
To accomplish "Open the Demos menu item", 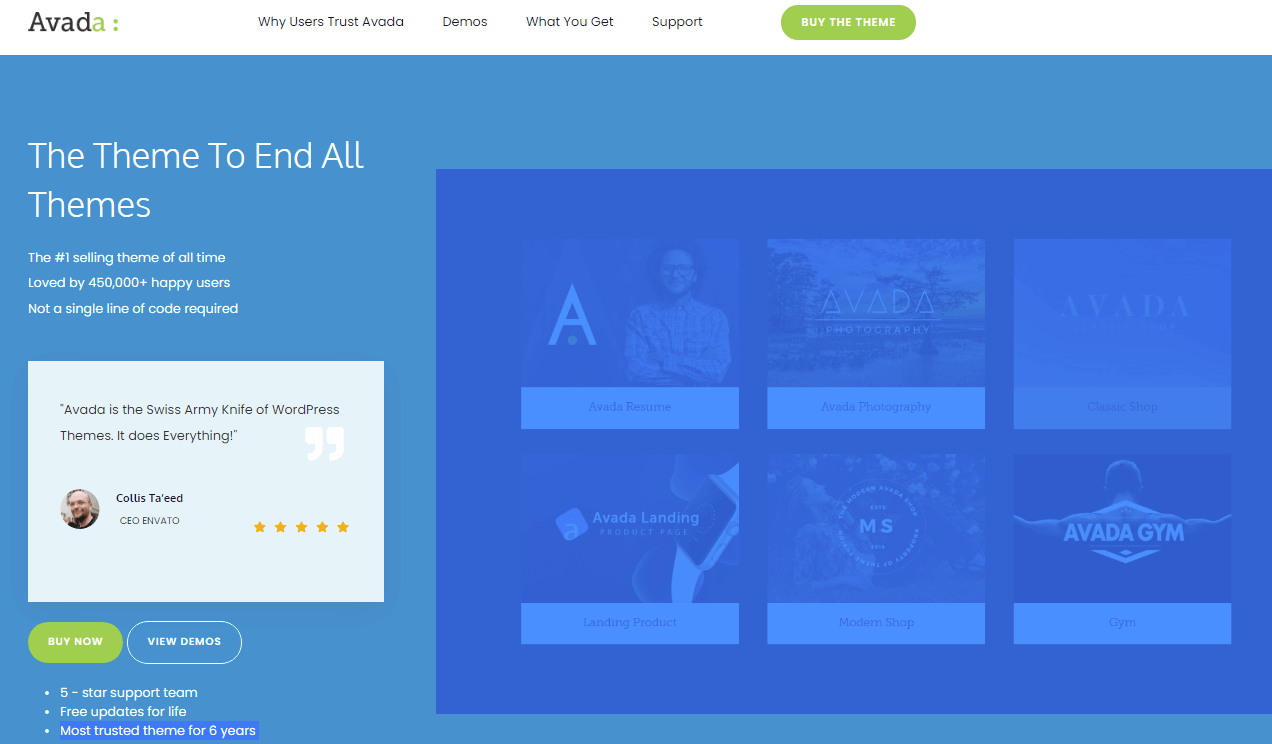I will tap(465, 21).
